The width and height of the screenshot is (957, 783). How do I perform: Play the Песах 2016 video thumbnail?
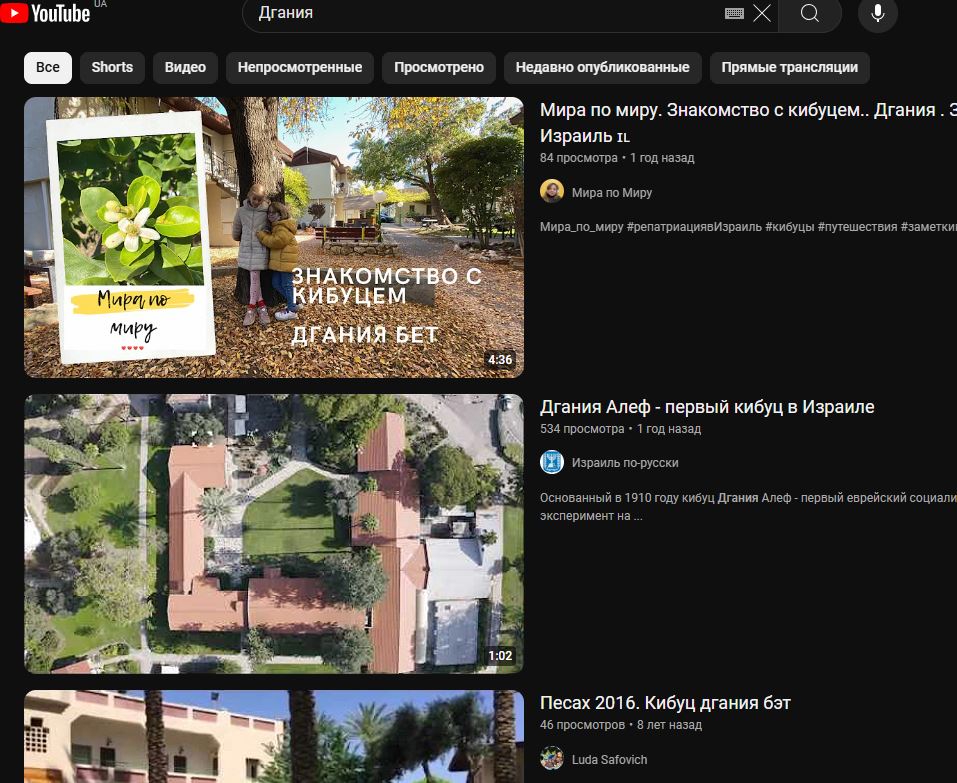point(273,737)
